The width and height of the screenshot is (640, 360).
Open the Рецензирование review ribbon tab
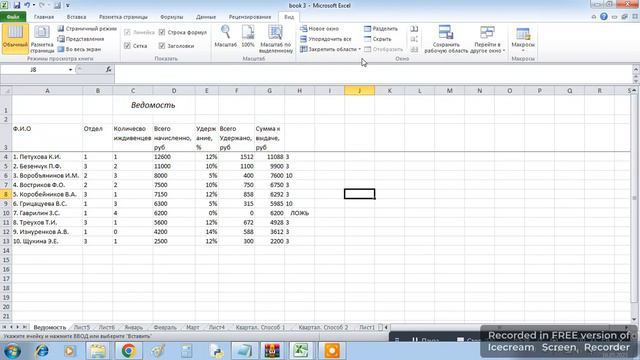pyautogui.click(x=250, y=17)
